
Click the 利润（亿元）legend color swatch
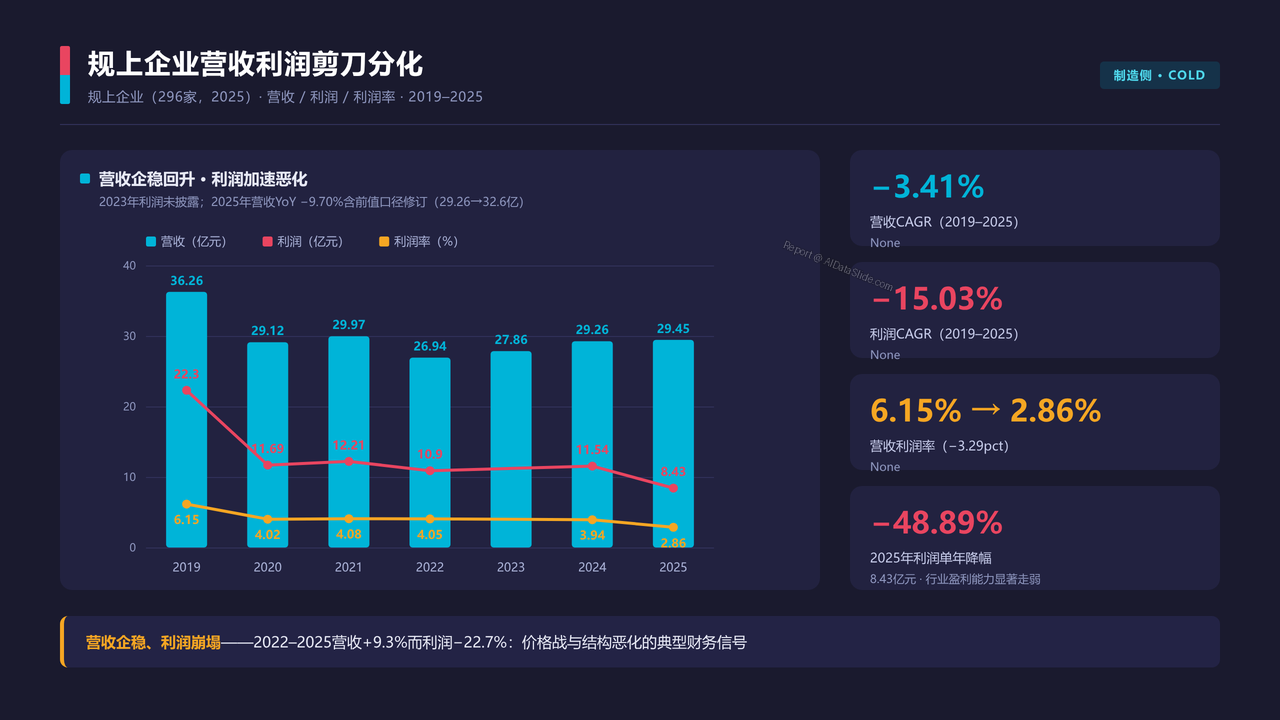268,241
